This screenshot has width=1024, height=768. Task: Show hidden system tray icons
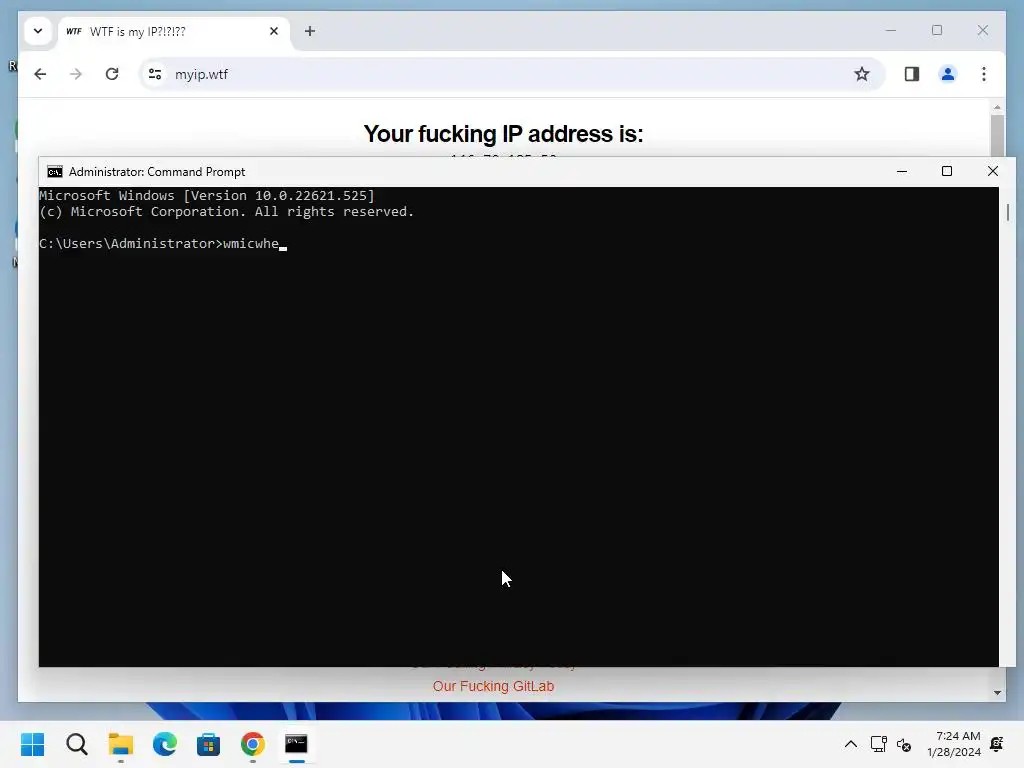click(x=851, y=744)
